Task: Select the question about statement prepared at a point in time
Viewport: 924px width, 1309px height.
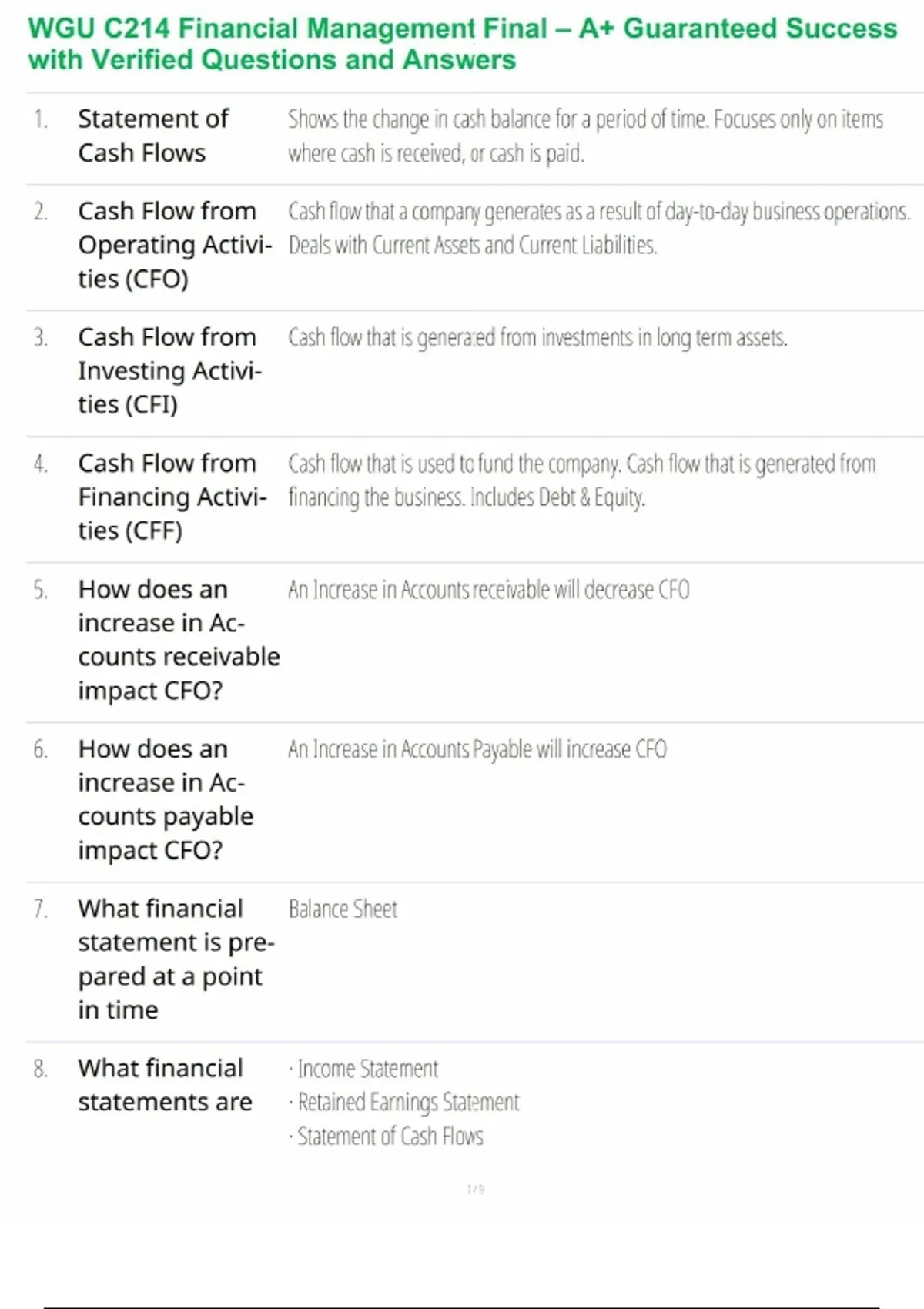Action: tap(176, 959)
